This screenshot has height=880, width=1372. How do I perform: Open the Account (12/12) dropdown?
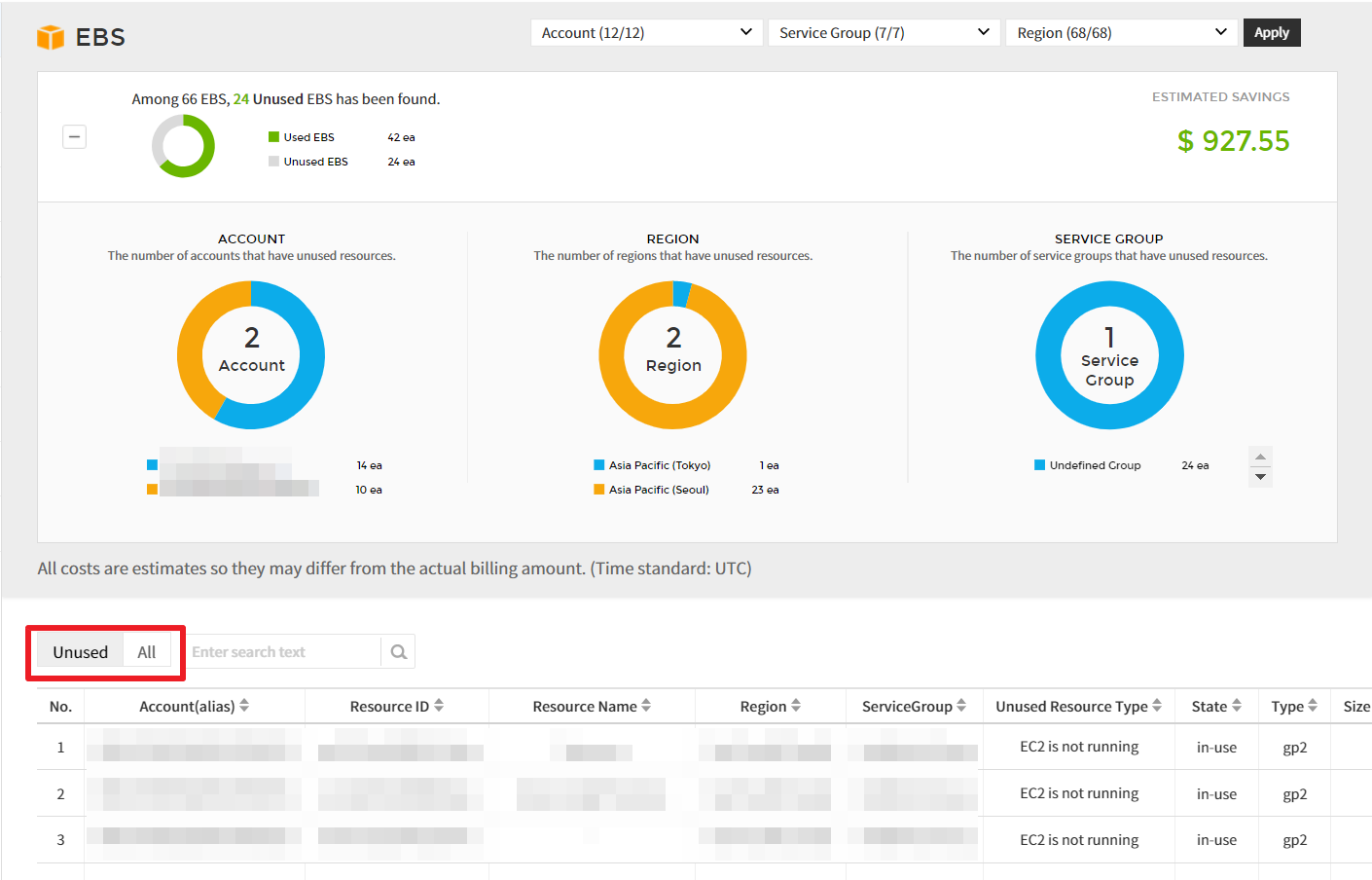click(x=646, y=33)
